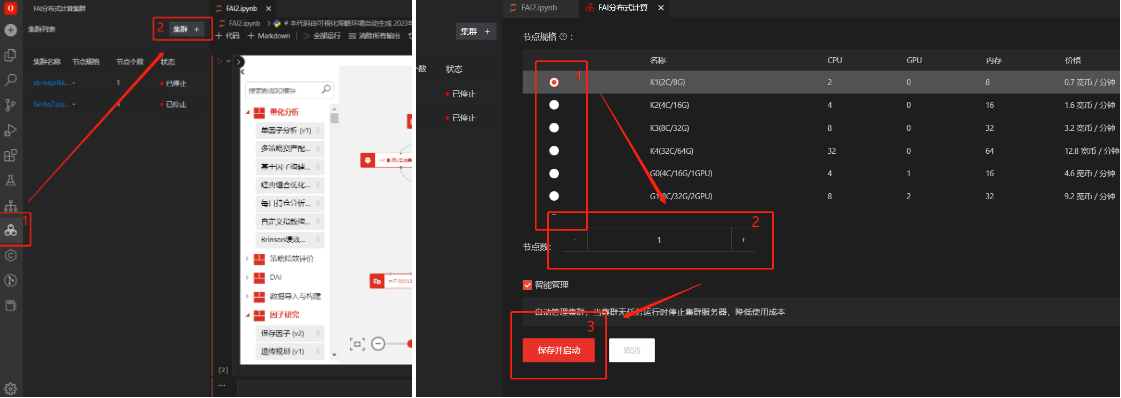The image size is (1121, 398).
Task: Select the K1(2C/8G) node spec radio
Action: tap(553, 82)
